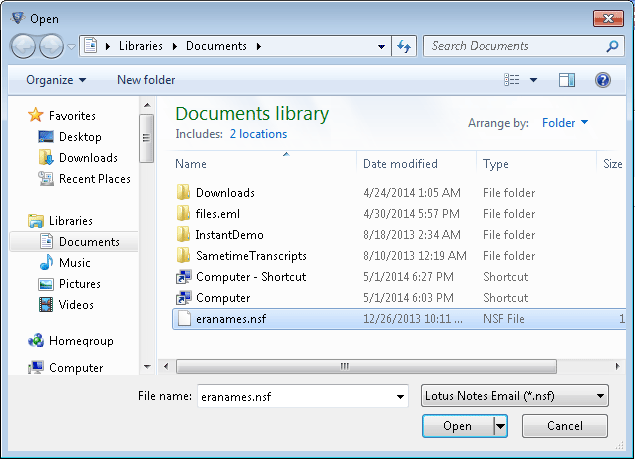Select Downloads under Favorites
Image resolution: width=635 pixels, height=459 pixels.
(x=78, y=158)
